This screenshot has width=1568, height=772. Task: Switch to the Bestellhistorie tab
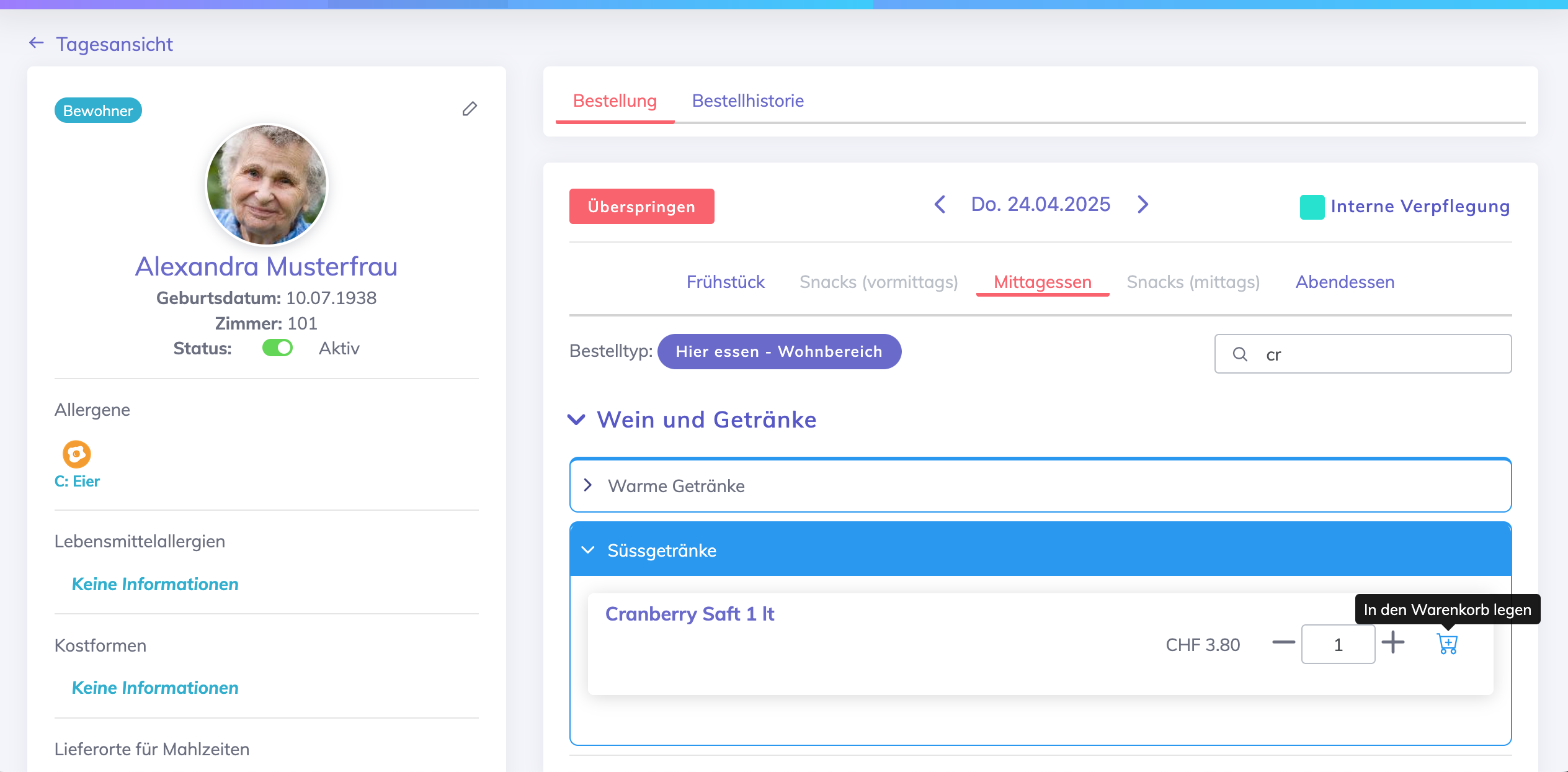(x=747, y=101)
